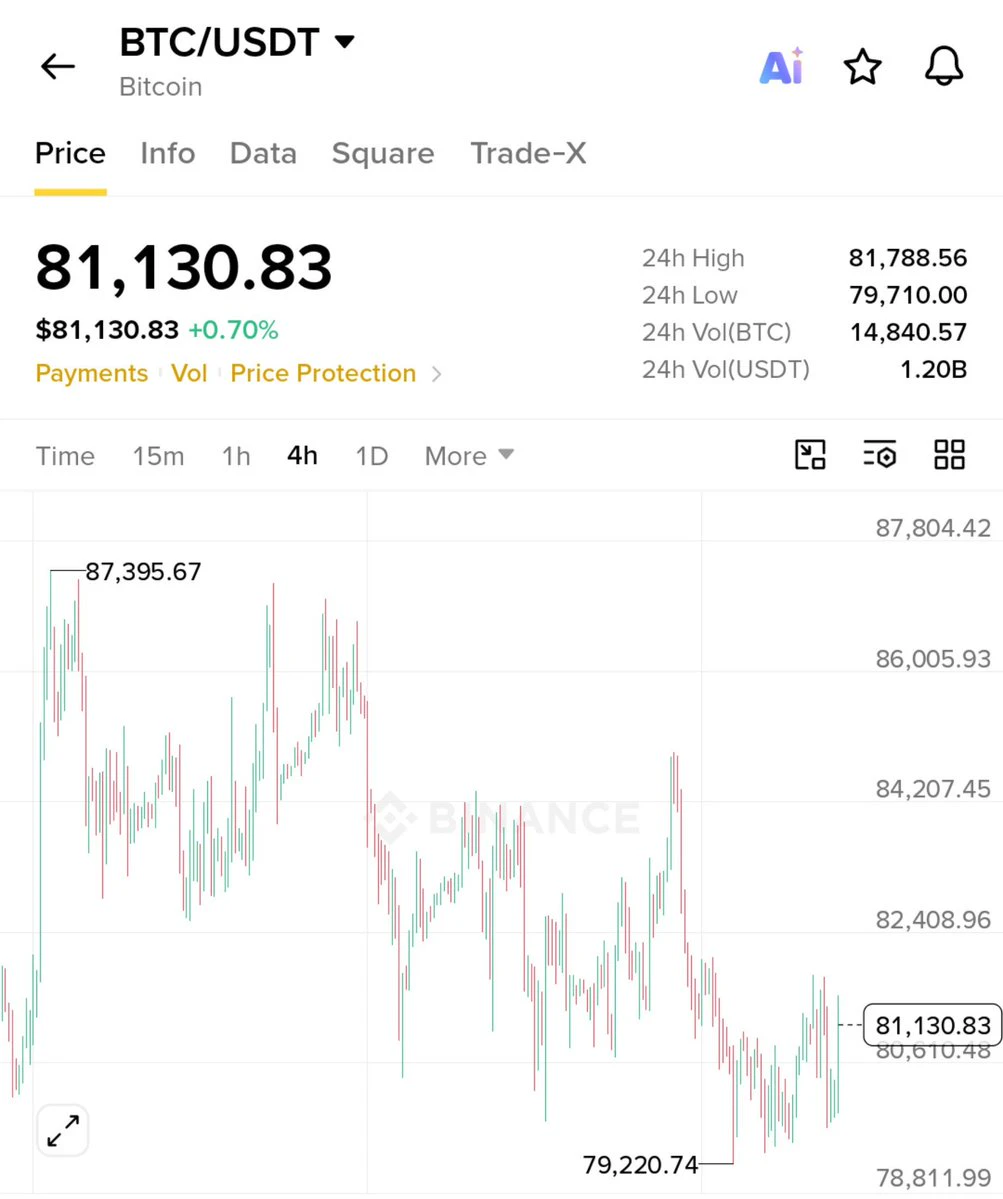Select the current price marker 81,130.83 on axis

933,1025
